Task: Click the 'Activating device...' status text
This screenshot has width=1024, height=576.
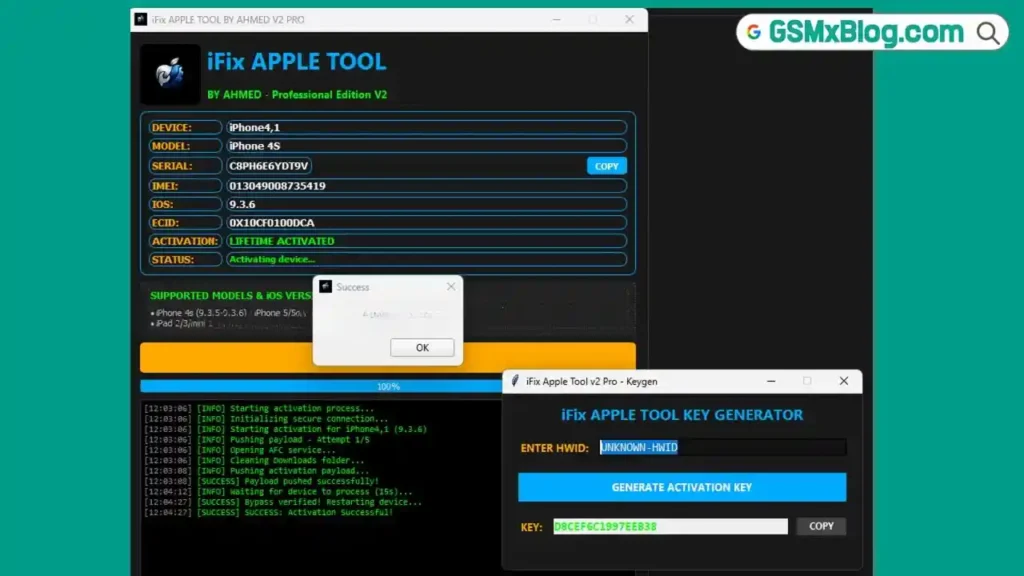Action: pos(272,259)
